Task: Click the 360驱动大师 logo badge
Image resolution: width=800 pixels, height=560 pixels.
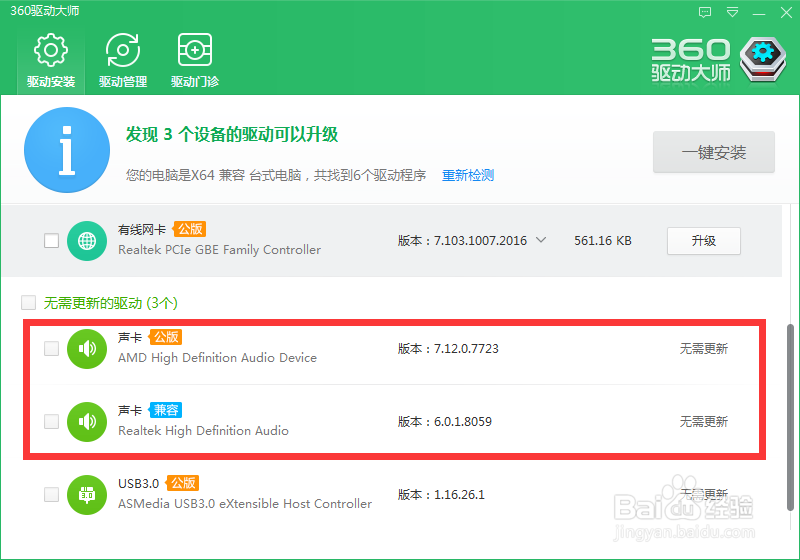Action: pos(763,60)
